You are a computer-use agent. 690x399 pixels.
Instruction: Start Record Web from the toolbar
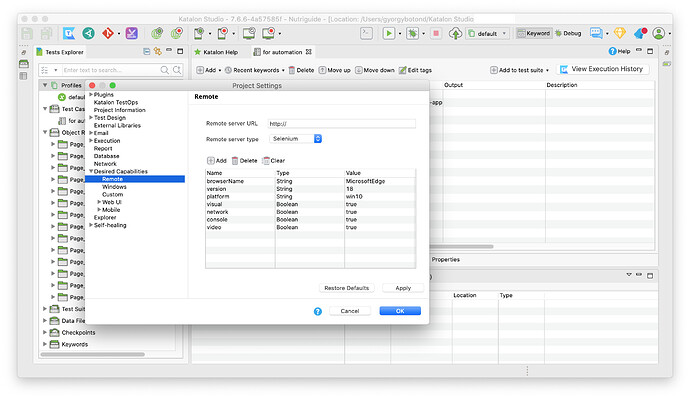point(177,33)
